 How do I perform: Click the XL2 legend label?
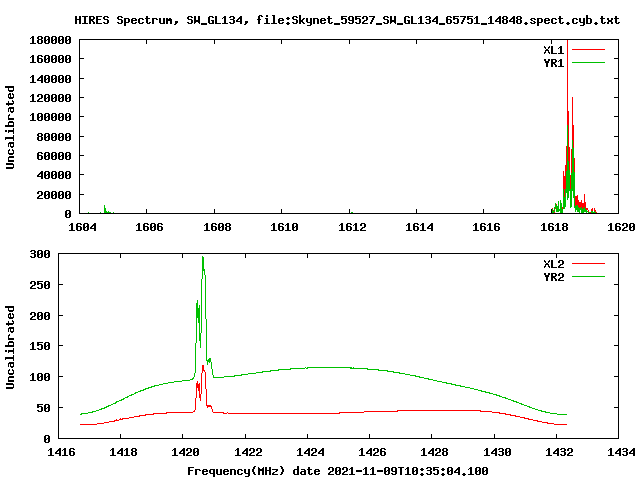(x=553, y=264)
